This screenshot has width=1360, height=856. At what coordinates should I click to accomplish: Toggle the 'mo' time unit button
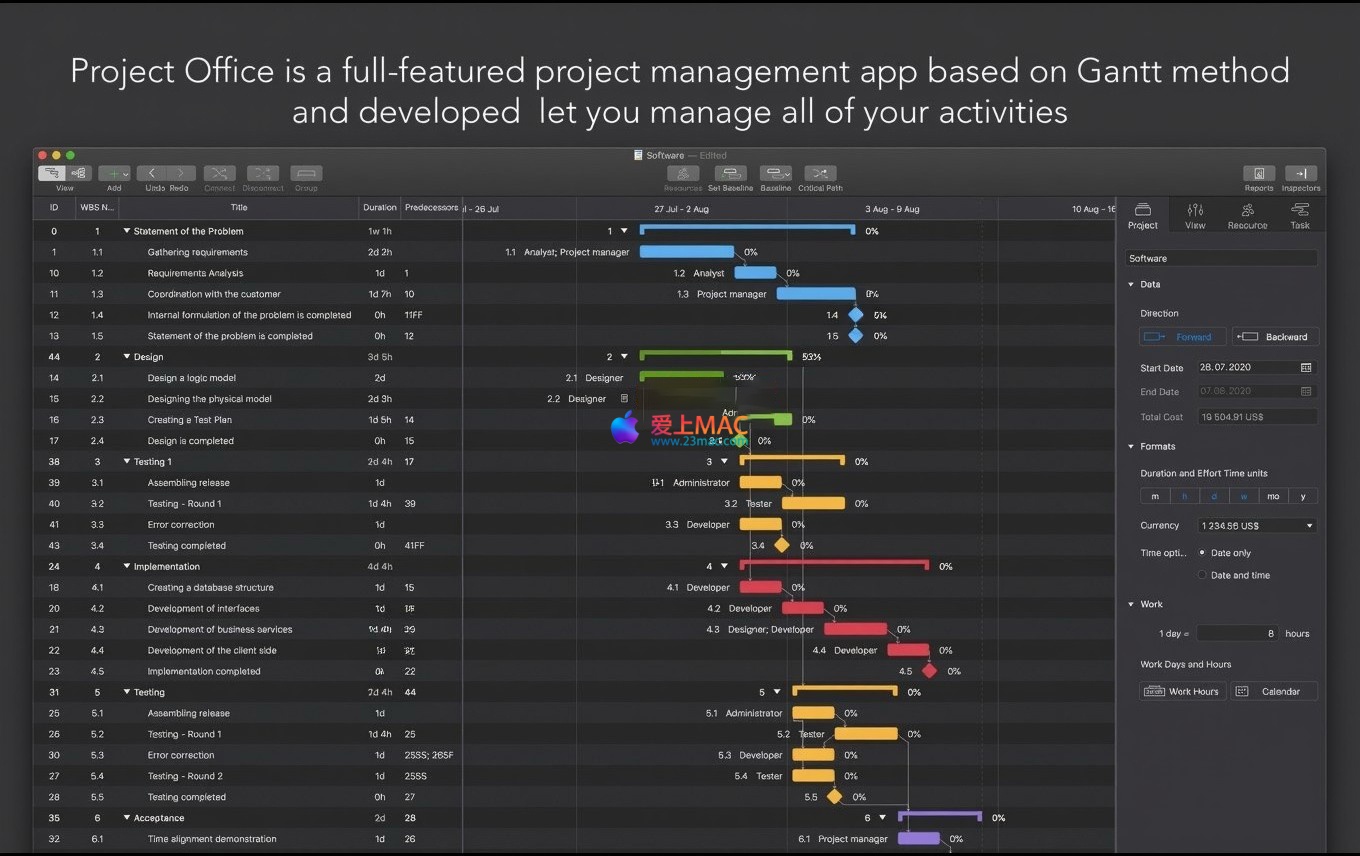[x=1273, y=496]
